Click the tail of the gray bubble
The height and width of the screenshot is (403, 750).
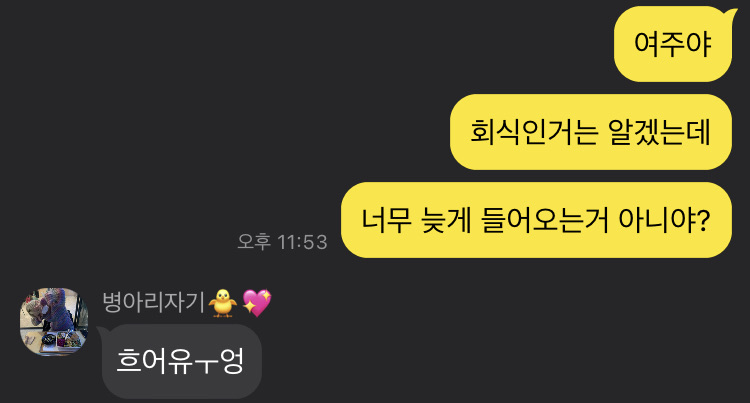(x=102, y=331)
